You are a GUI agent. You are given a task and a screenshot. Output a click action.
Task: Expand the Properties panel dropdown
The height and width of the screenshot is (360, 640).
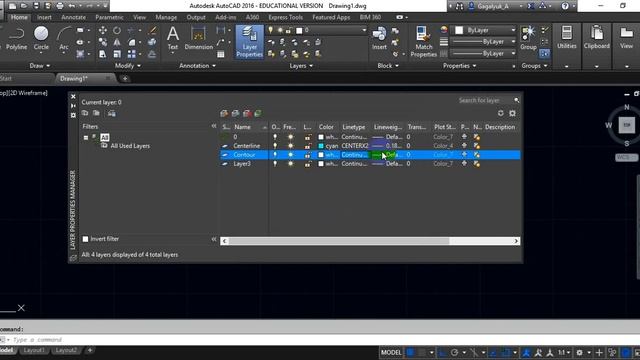click(460, 66)
